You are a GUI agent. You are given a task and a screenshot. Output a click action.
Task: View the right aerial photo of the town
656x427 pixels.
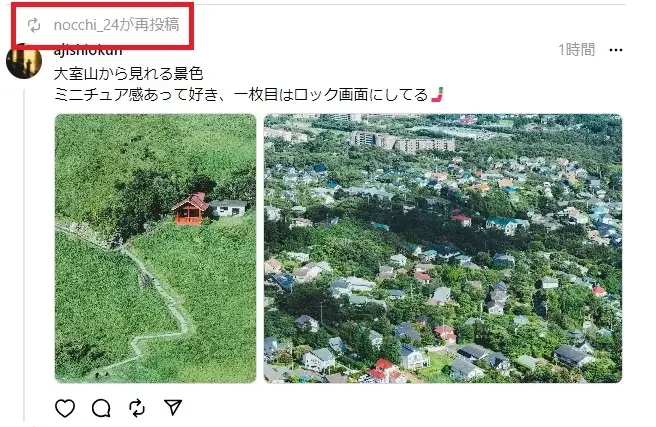tap(443, 248)
